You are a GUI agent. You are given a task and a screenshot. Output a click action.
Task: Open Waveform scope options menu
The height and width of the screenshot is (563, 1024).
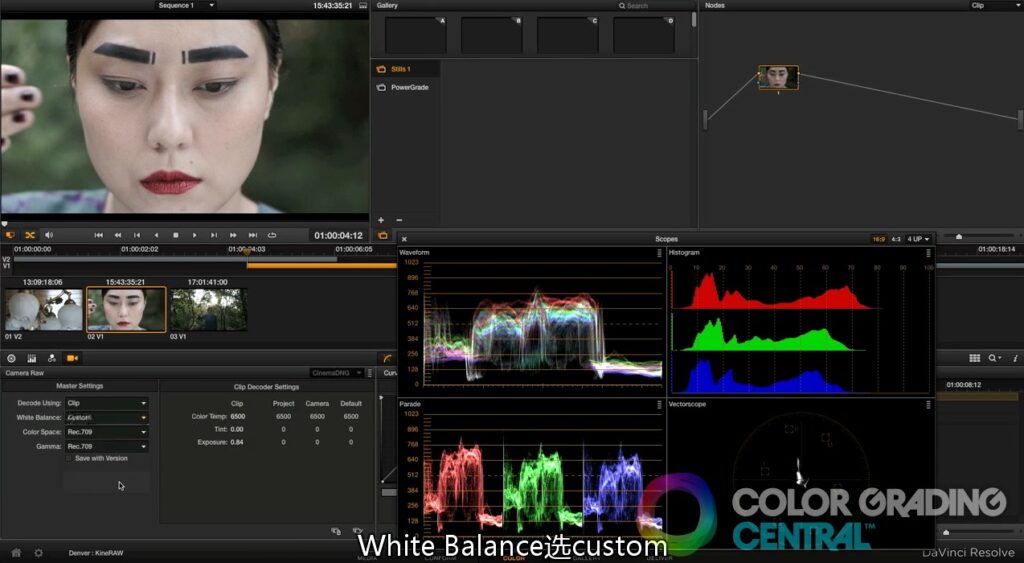tap(659, 253)
